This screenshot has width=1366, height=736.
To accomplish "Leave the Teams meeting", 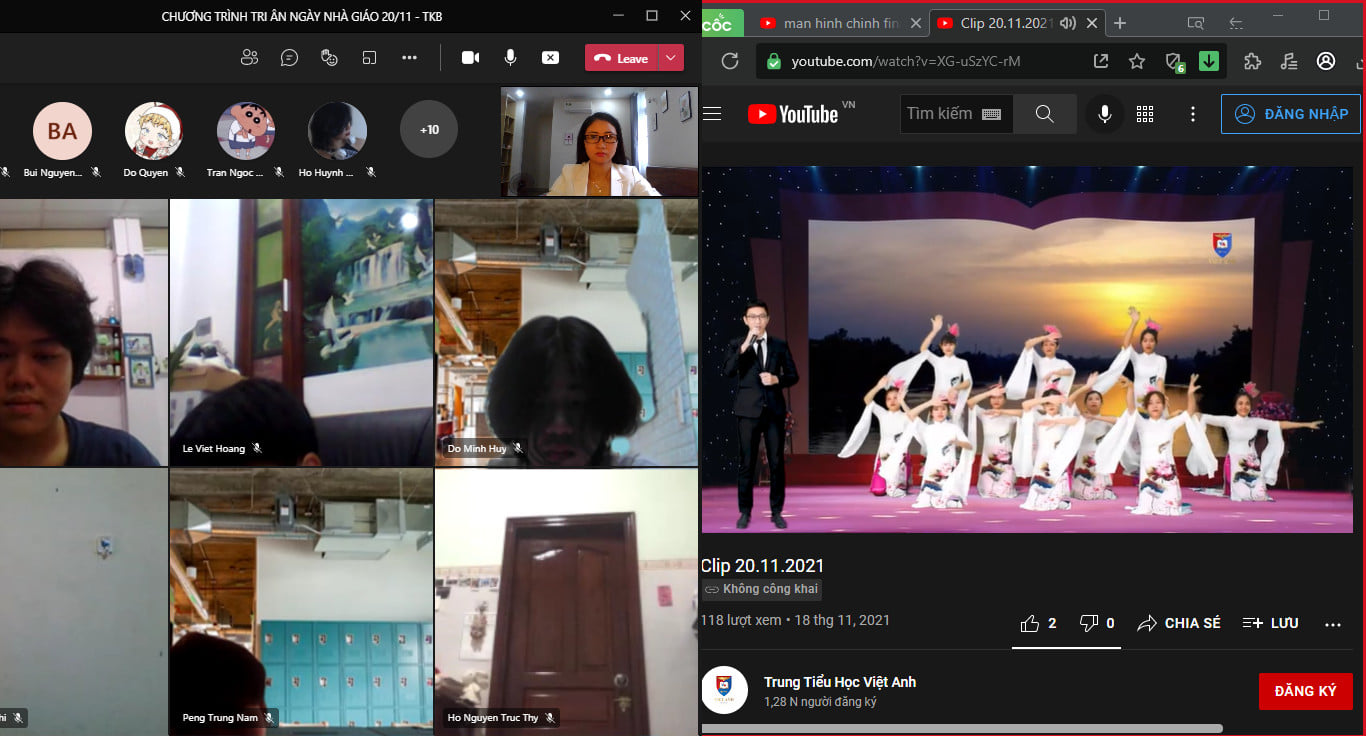I will pyautogui.click(x=621, y=58).
